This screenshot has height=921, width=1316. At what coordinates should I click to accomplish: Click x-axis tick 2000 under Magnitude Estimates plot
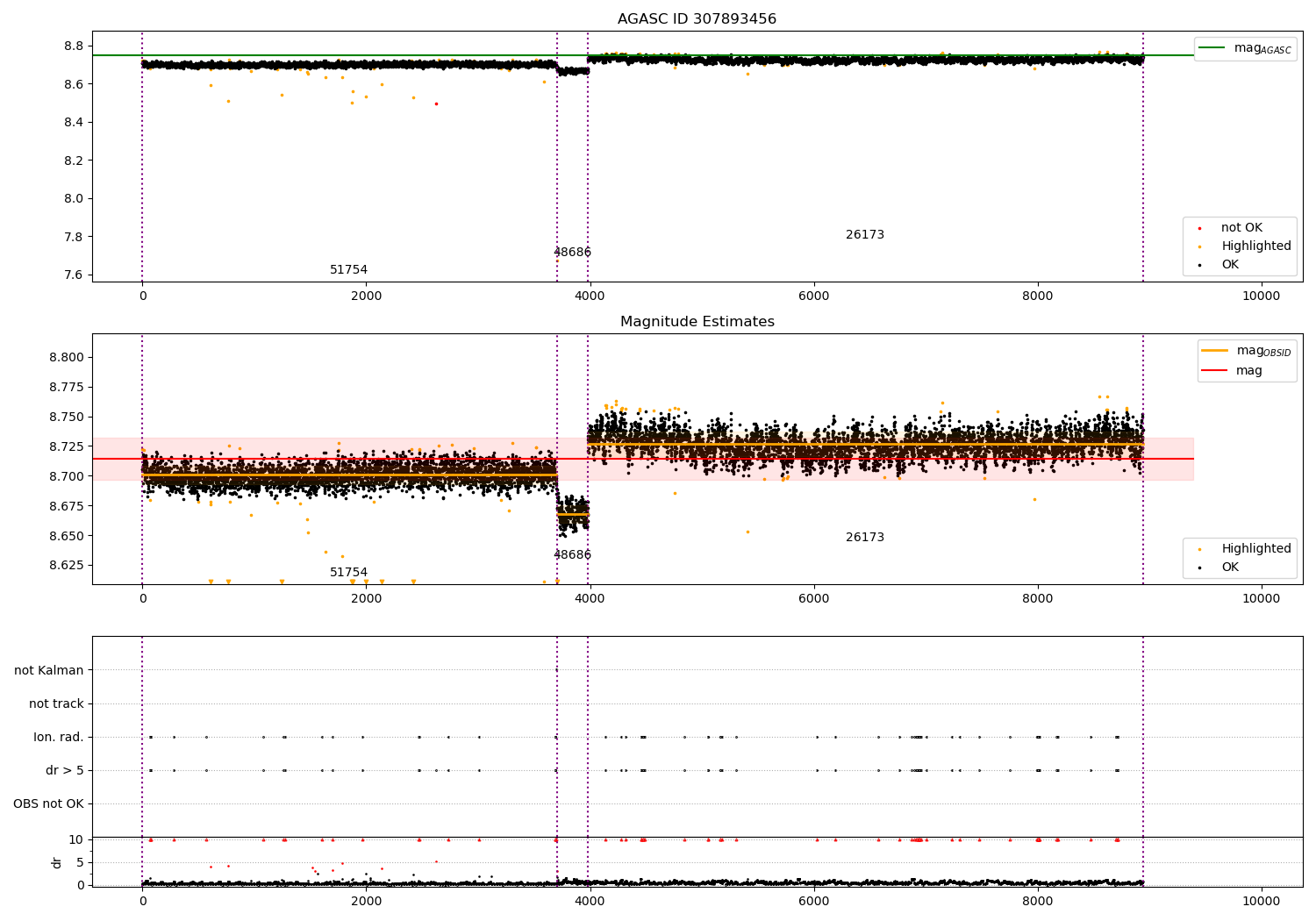coord(366,598)
